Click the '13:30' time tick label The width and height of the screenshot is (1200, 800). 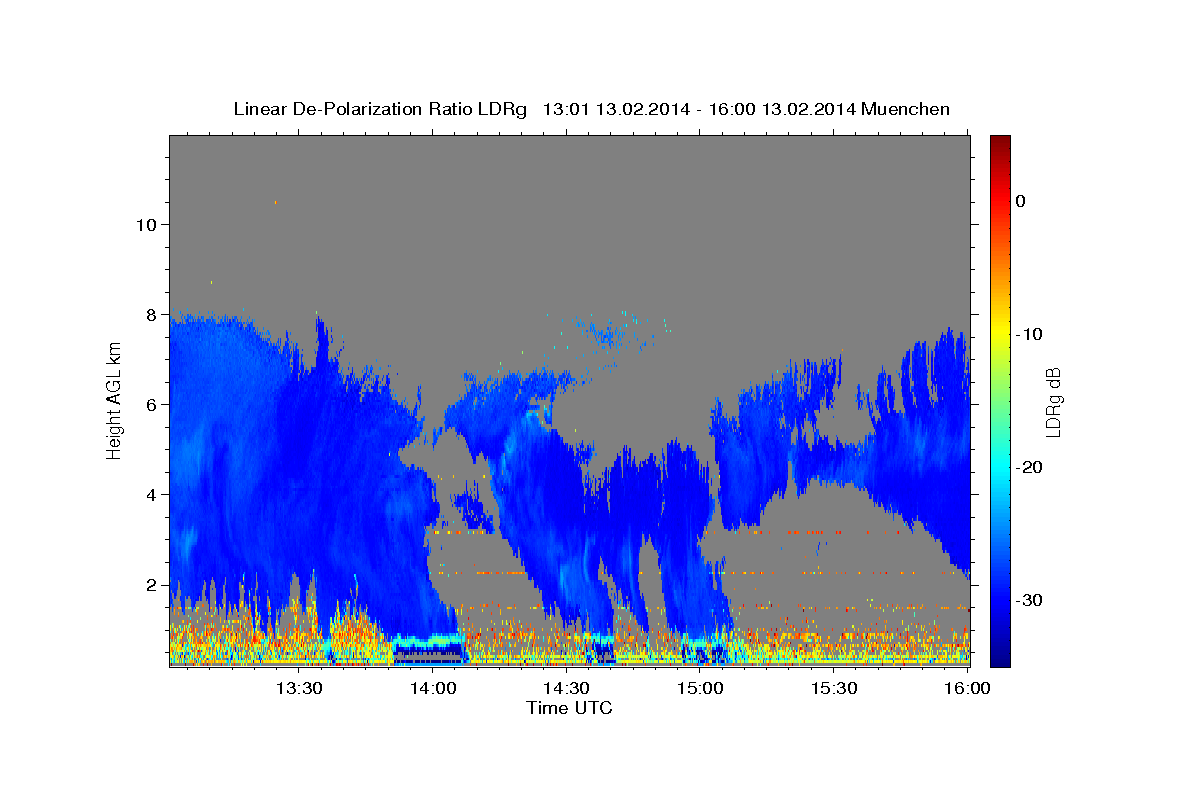(299, 689)
